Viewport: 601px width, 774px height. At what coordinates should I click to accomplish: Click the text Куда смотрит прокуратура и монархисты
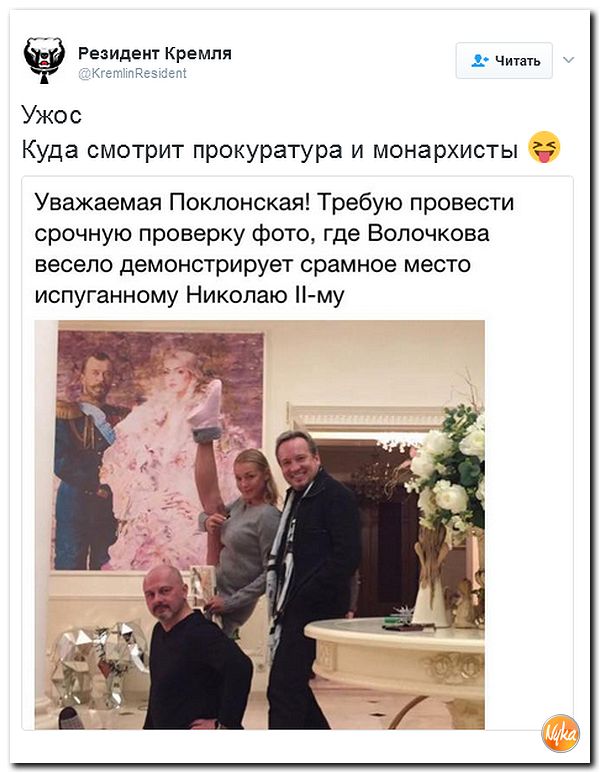click(269, 149)
